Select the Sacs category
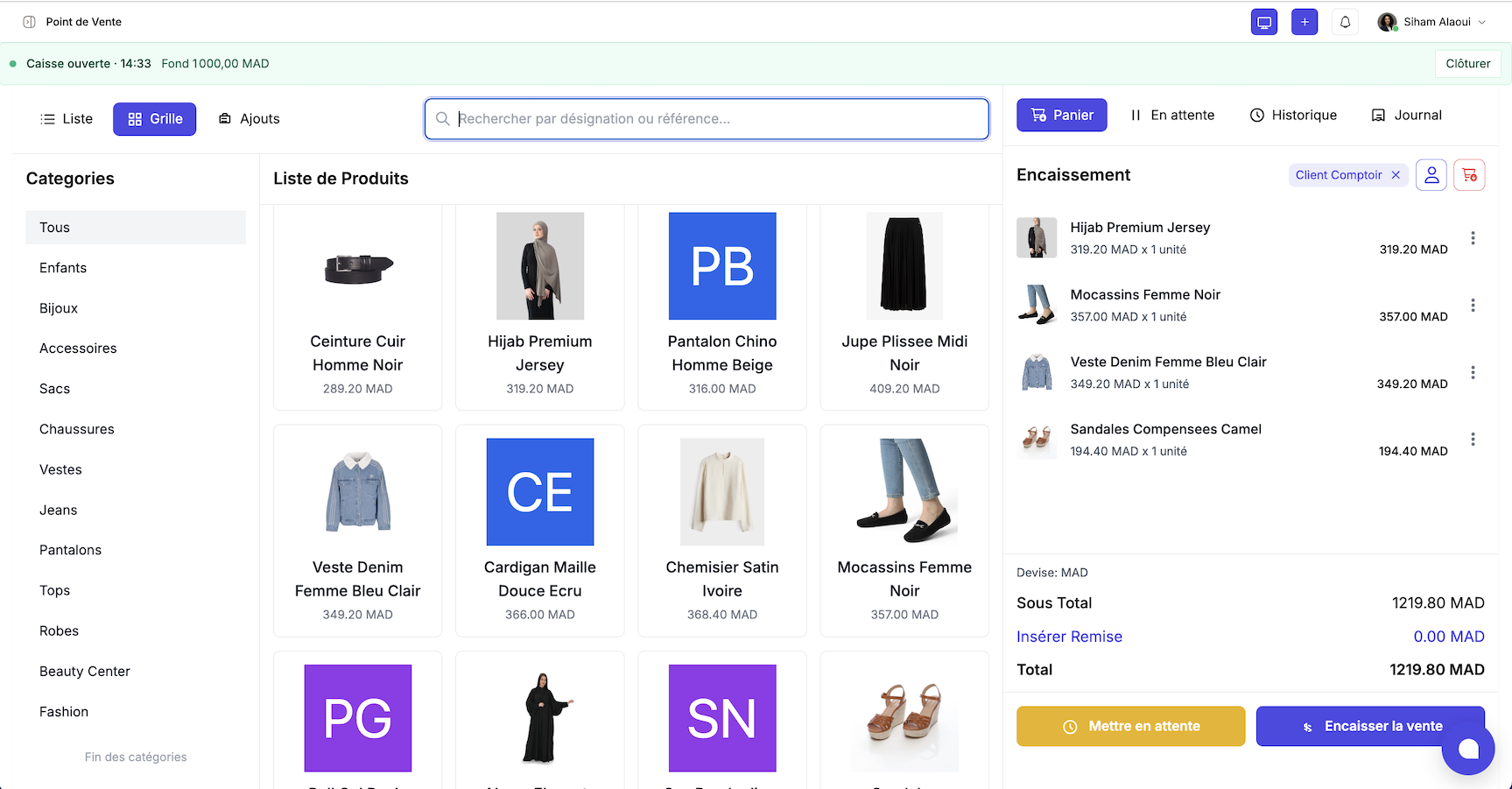This screenshot has height=789, width=1512. 136,389
